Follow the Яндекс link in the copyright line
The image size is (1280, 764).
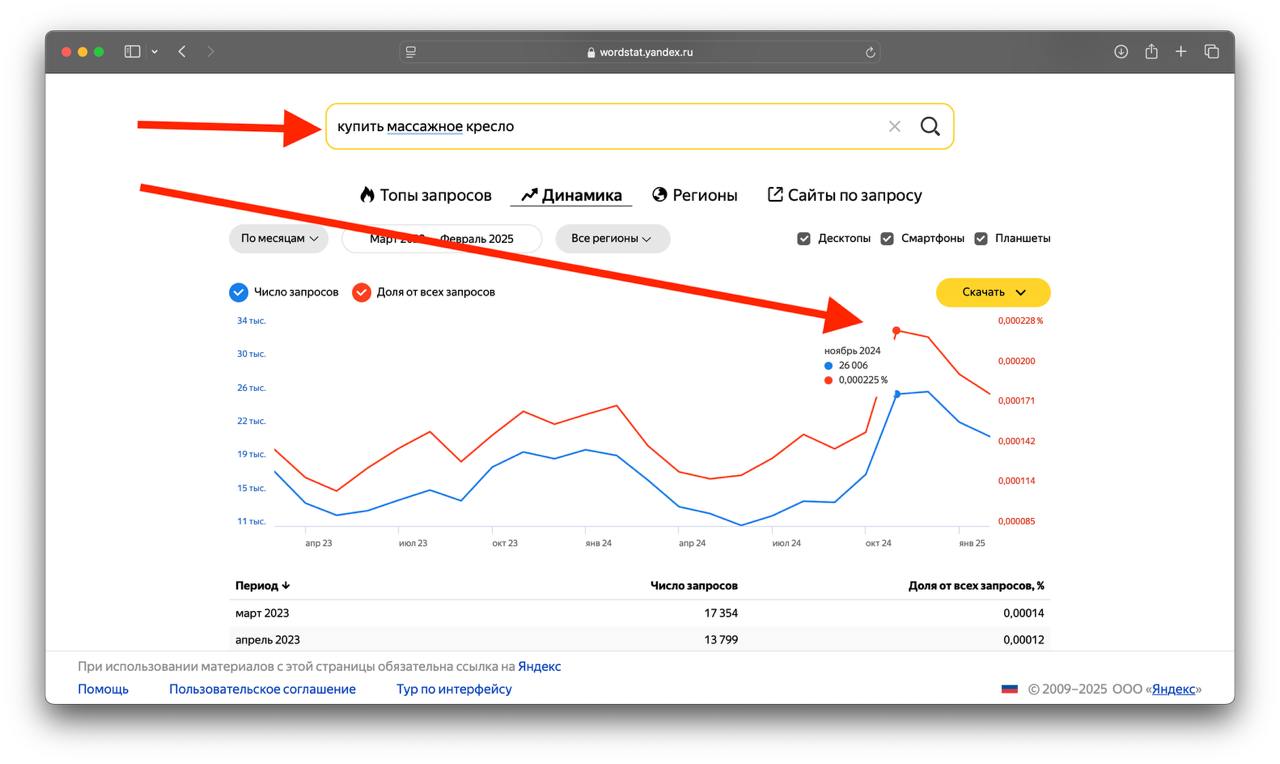[1173, 689]
